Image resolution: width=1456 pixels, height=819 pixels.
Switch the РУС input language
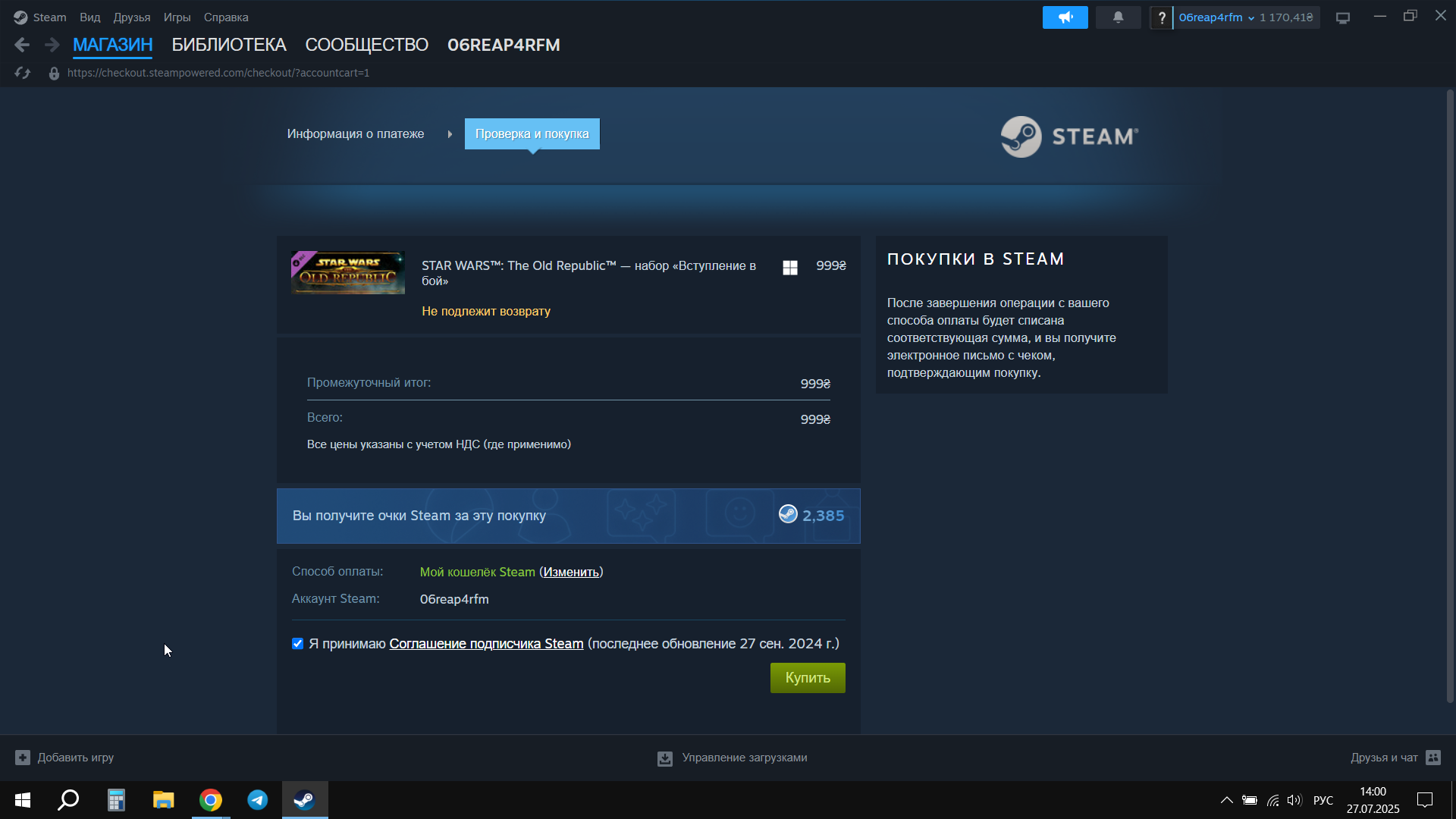tap(1323, 800)
